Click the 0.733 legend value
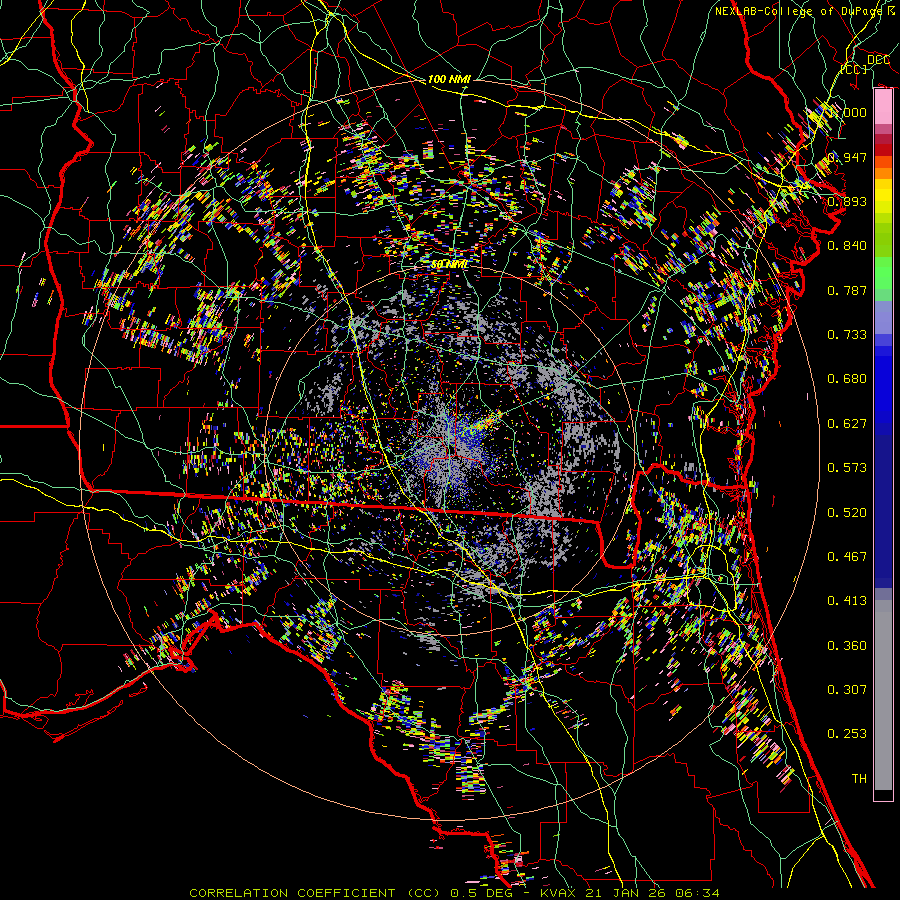 point(847,334)
